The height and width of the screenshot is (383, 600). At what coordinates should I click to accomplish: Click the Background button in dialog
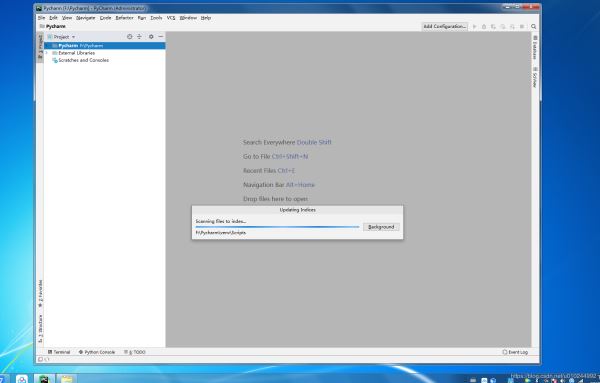click(381, 227)
